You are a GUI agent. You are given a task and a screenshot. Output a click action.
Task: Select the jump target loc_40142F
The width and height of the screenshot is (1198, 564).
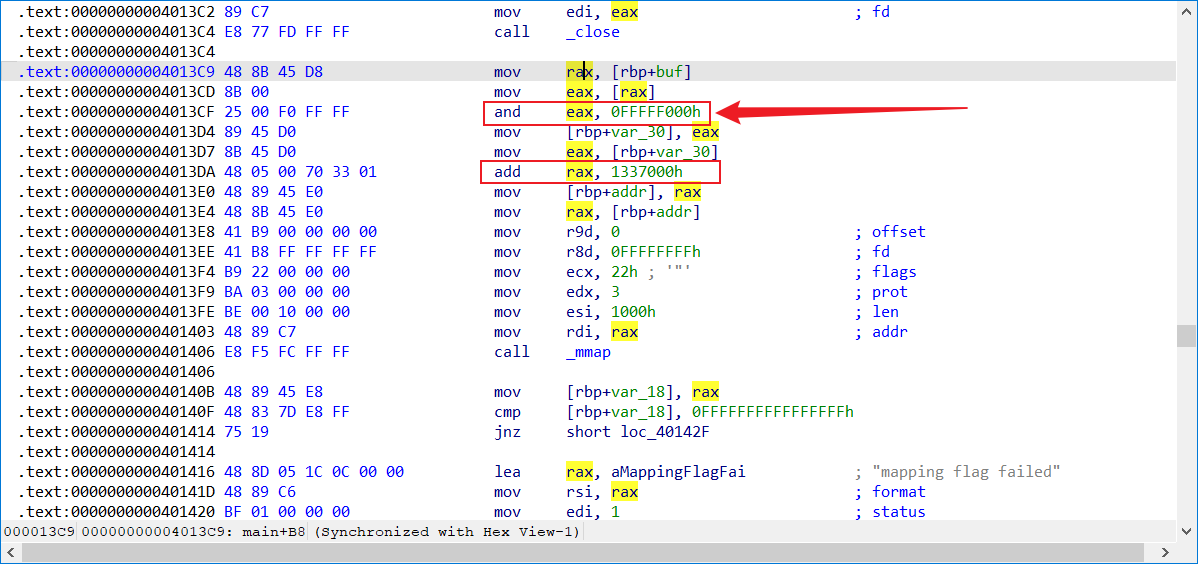665,432
